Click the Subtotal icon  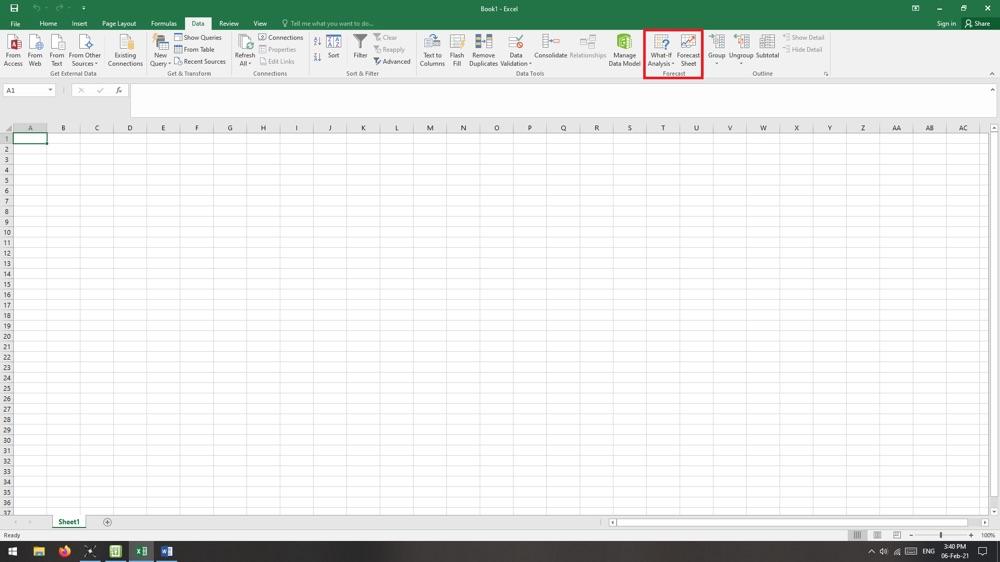[767, 48]
